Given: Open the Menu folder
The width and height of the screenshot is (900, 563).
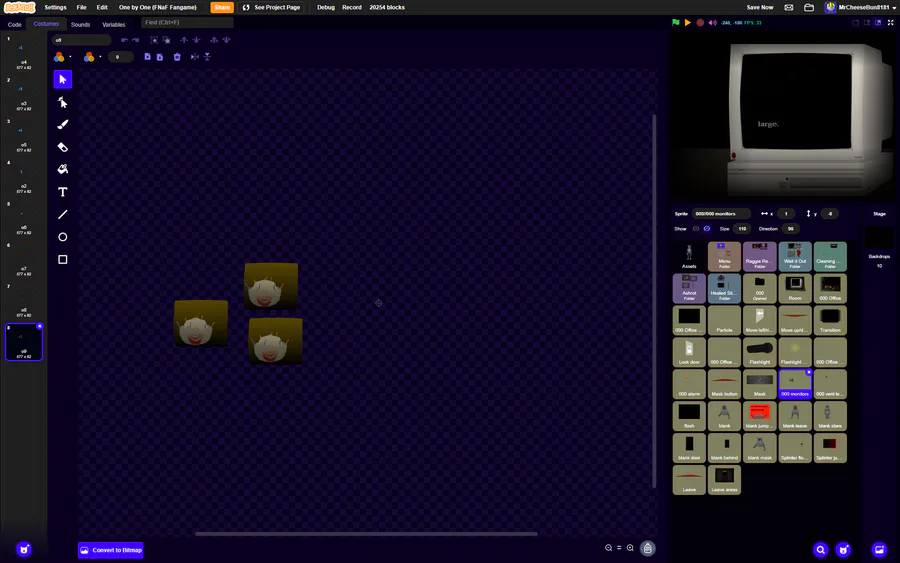Looking at the screenshot, I should (724, 256).
